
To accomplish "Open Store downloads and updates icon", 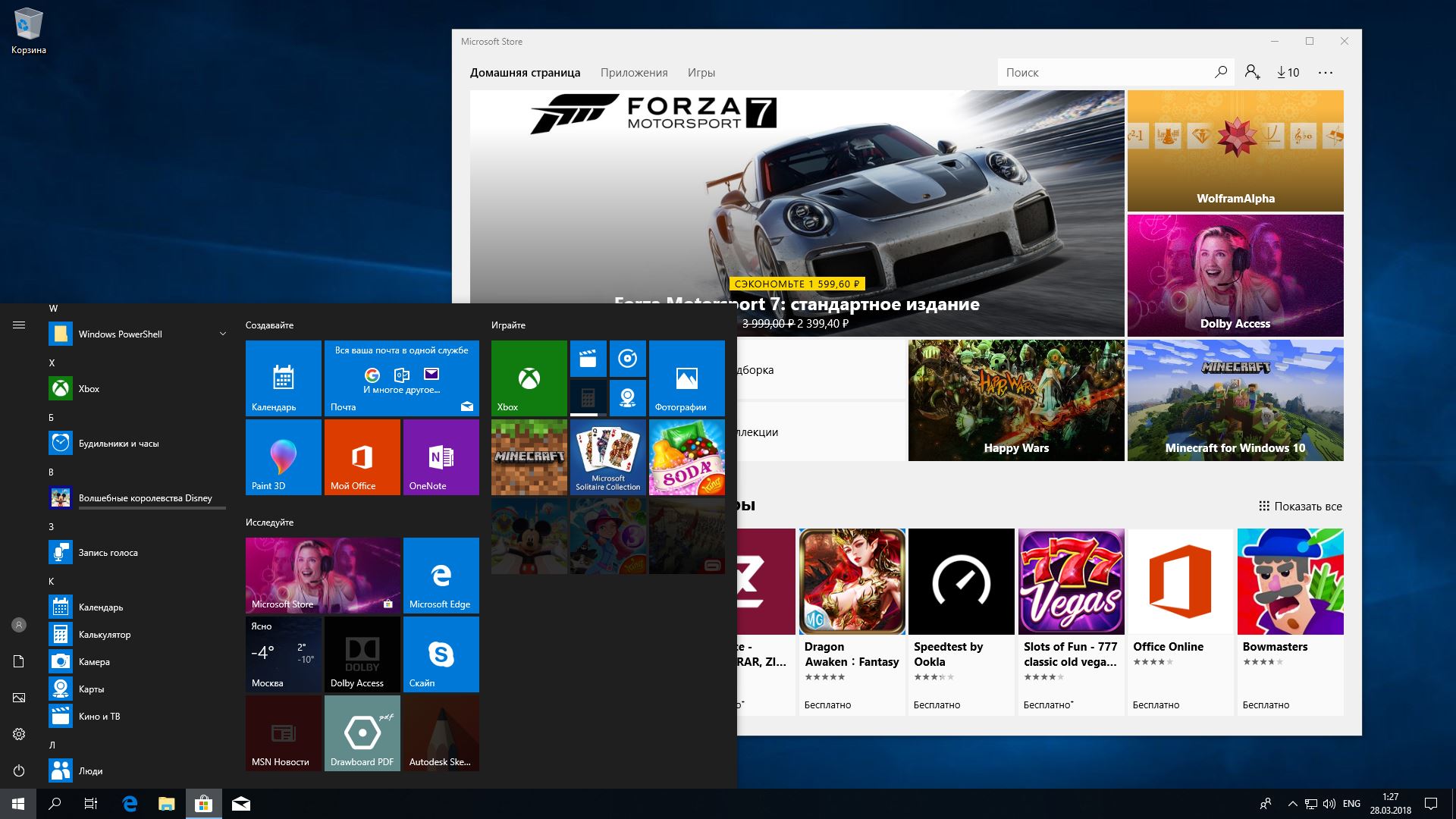I will (1288, 72).
